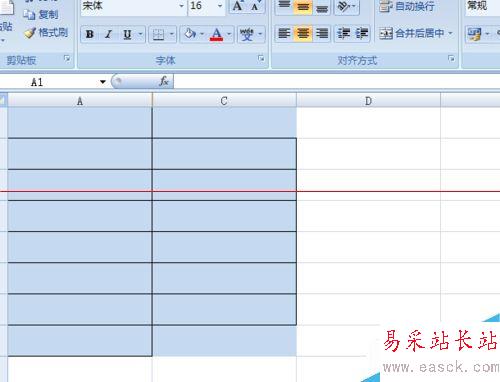Open the font color dropdown arrow

[229, 34]
